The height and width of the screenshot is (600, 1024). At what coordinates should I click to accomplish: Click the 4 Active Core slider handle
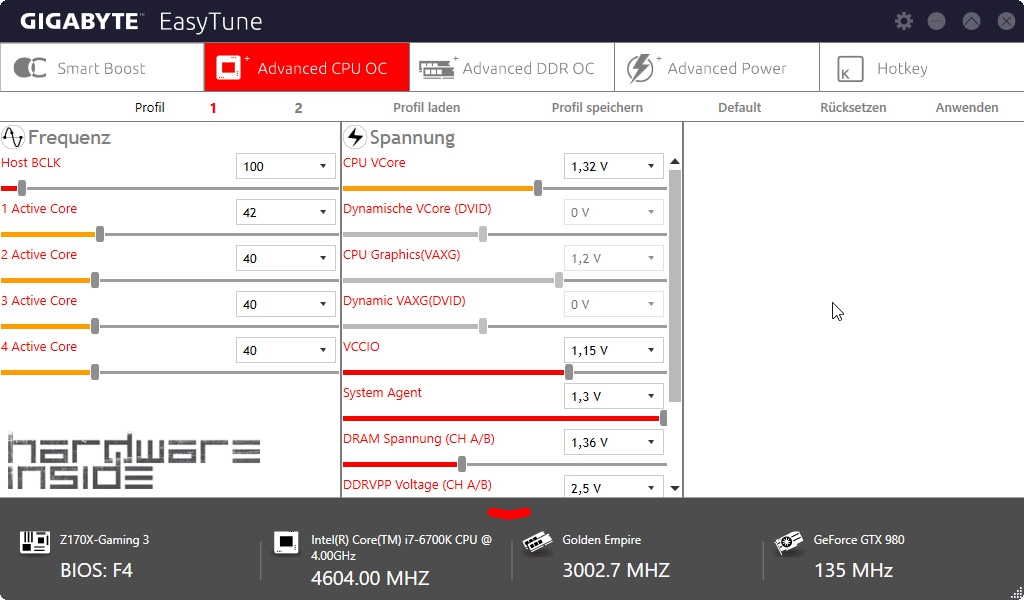coord(95,372)
